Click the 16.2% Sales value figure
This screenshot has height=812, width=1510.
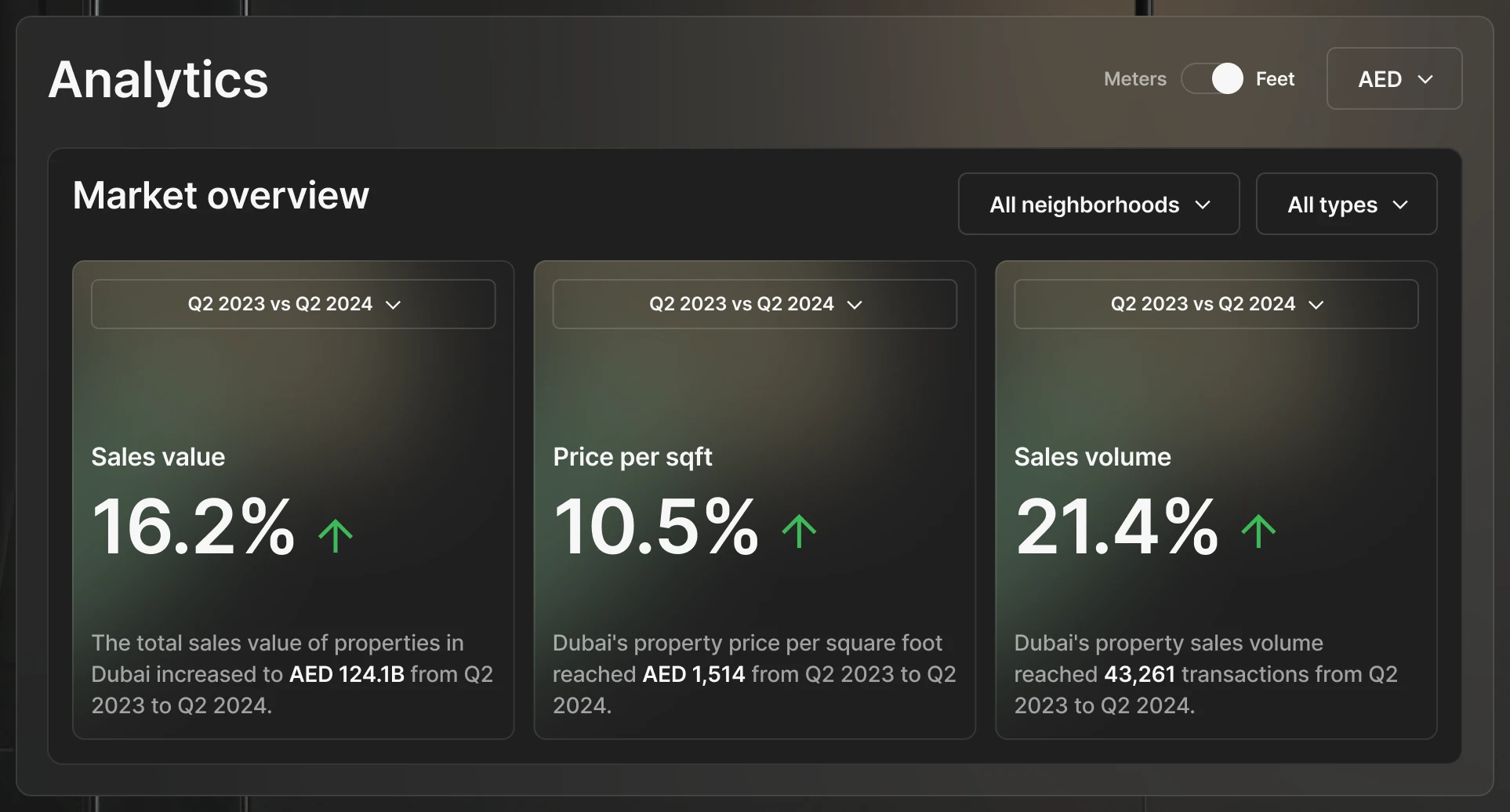coord(194,527)
